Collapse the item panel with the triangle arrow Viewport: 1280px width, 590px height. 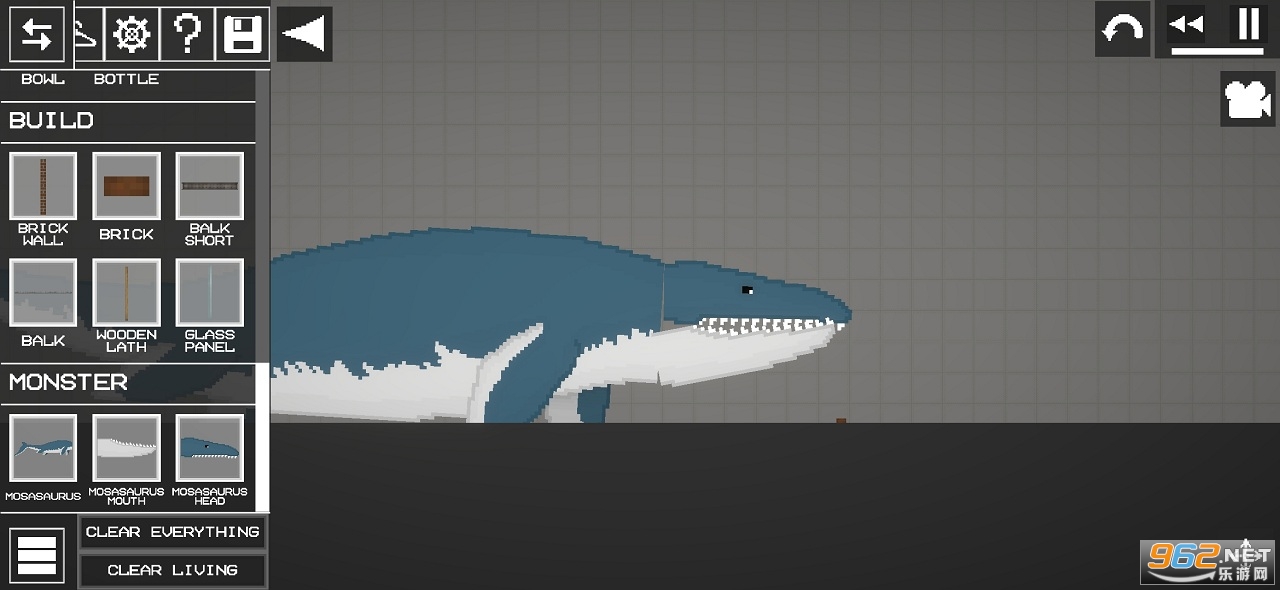[x=304, y=34]
